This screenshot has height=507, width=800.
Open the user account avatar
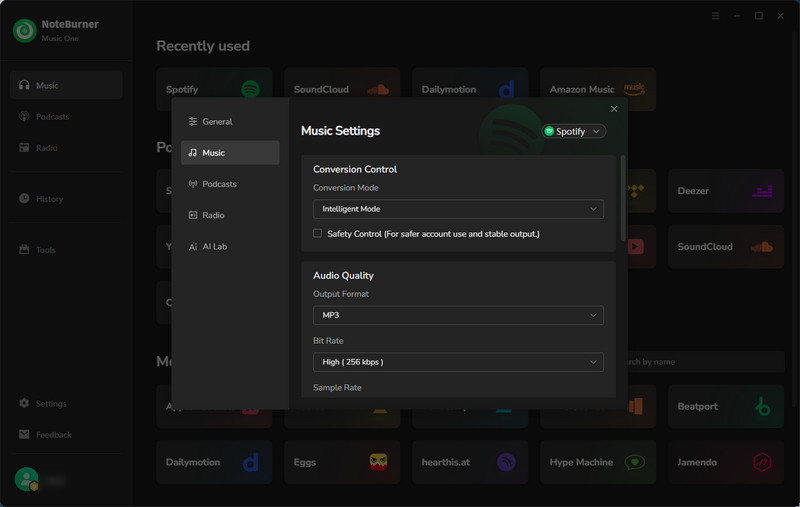pos(27,479)
